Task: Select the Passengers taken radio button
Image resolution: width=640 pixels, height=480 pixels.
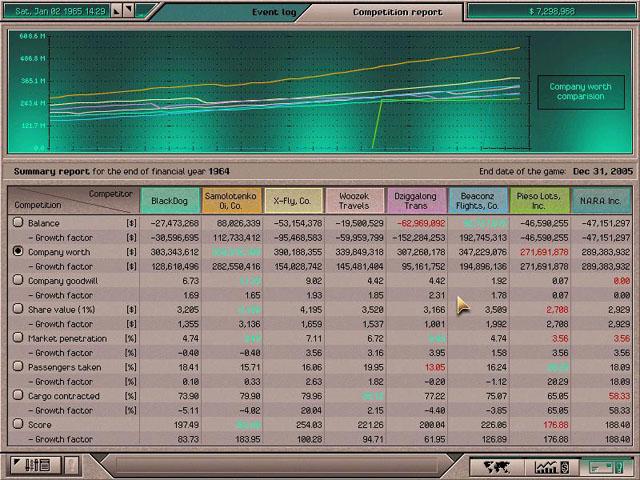Action: point(17,367)
